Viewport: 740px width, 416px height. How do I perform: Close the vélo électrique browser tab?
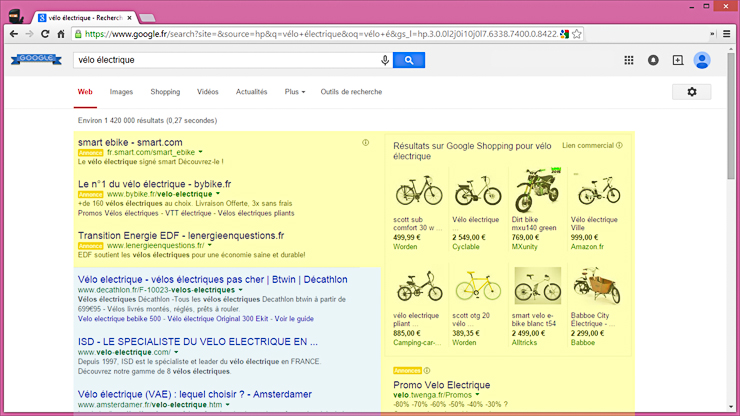pyautogui.click(x=129, y=18)
